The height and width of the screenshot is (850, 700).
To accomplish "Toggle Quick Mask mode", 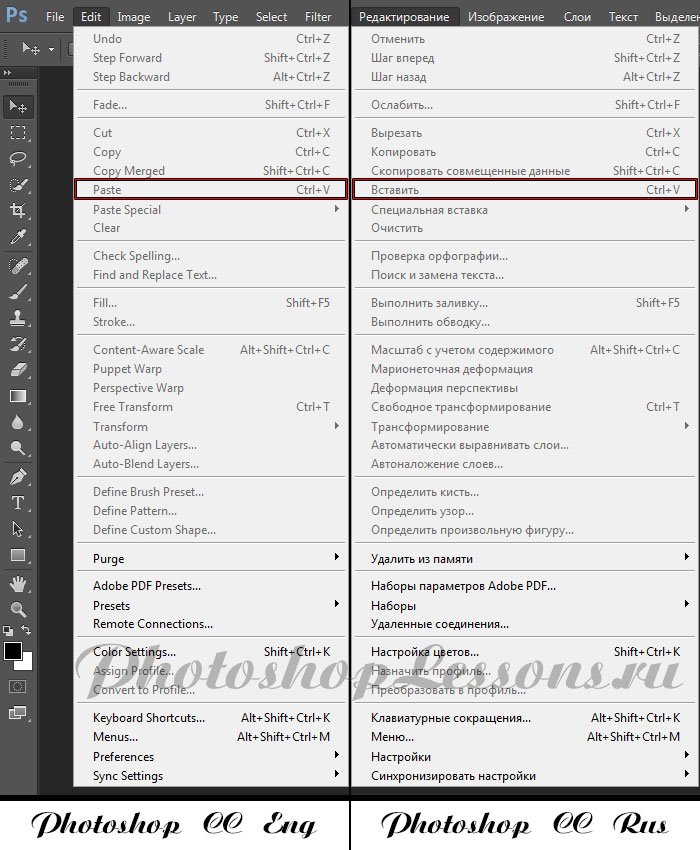I will coord(17,687).
